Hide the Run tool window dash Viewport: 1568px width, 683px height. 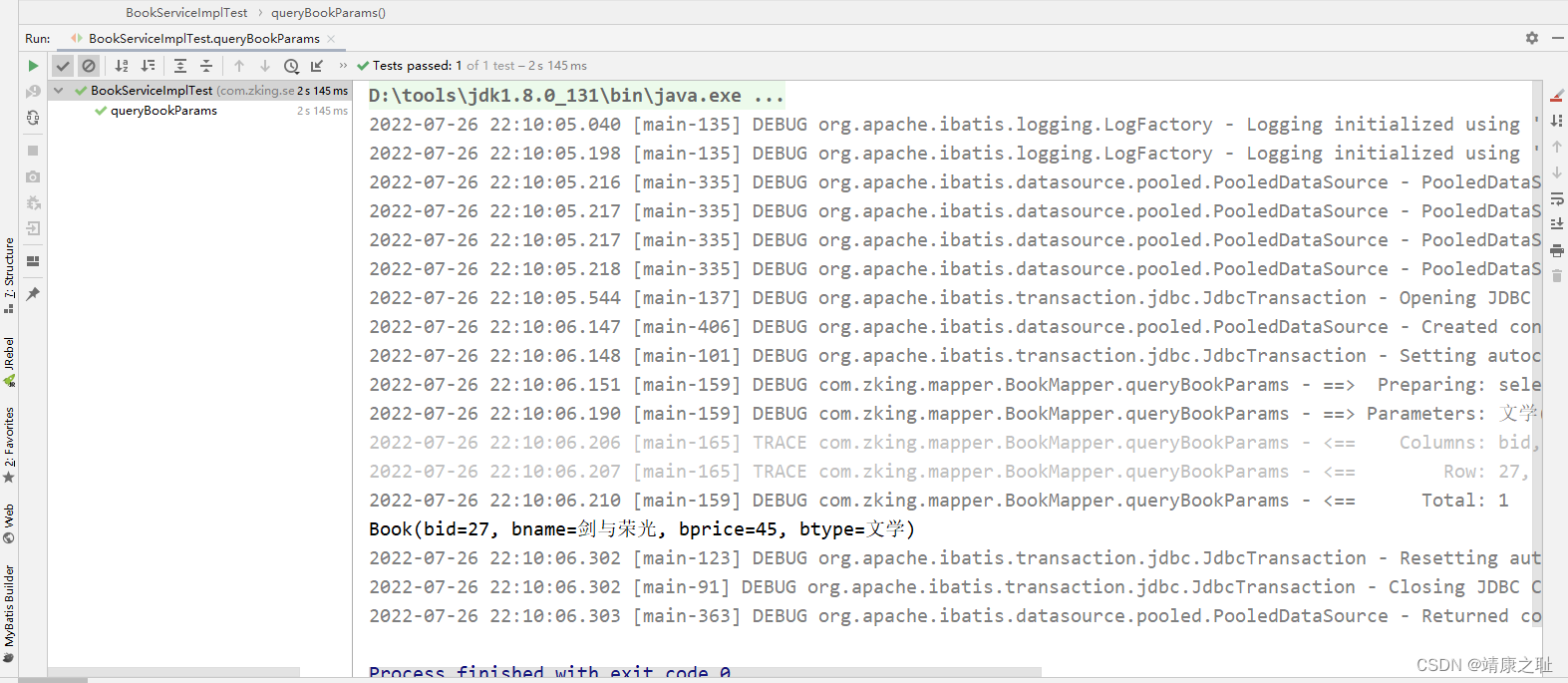[x=1557, y=38]
